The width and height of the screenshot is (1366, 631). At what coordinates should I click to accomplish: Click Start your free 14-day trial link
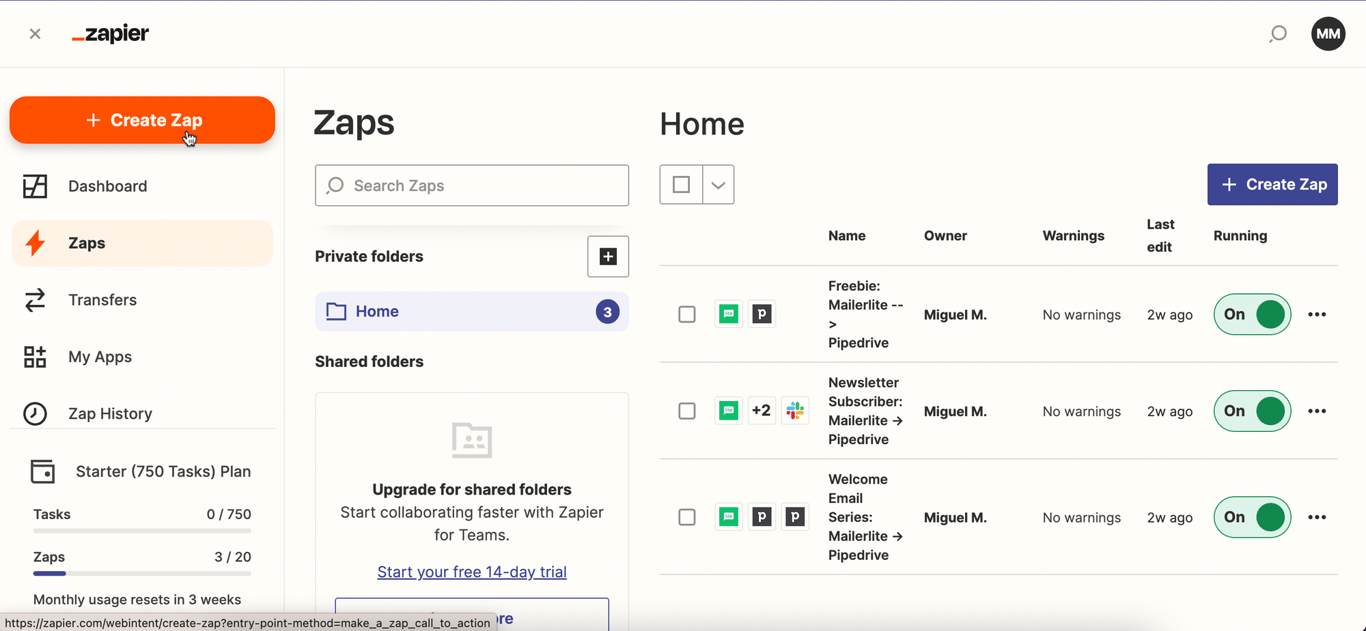click(x=472, y=572)
